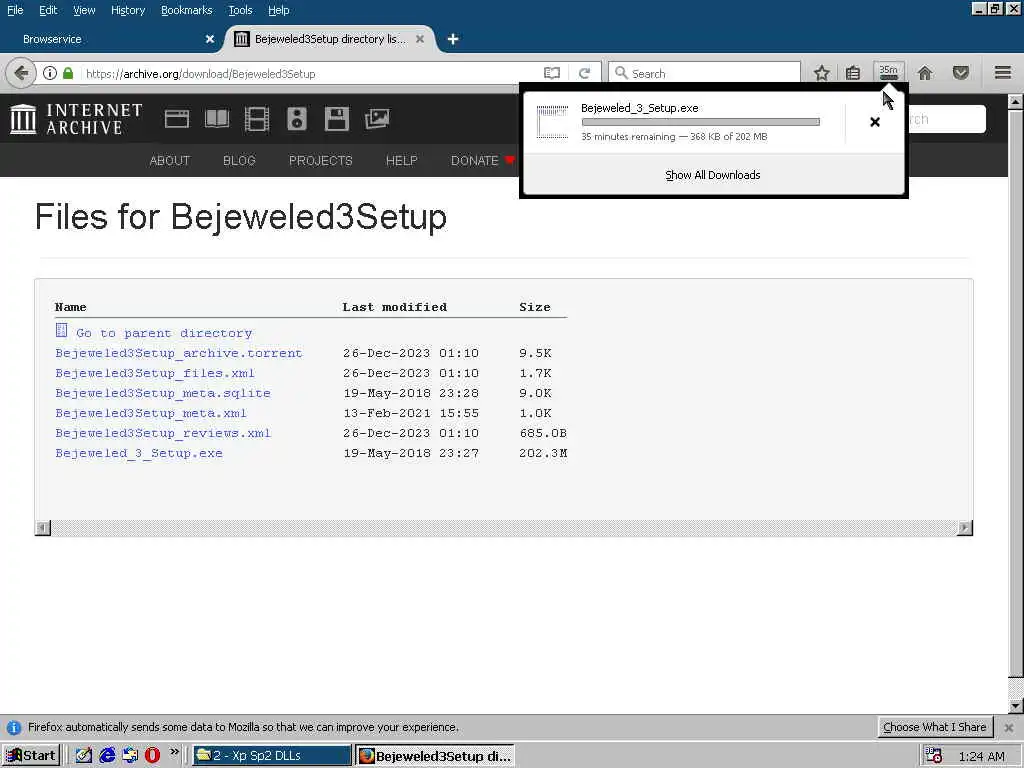Viewport: 1024px width, 768px height.
Task: Open the Start menu
Action: coord(31,756)
